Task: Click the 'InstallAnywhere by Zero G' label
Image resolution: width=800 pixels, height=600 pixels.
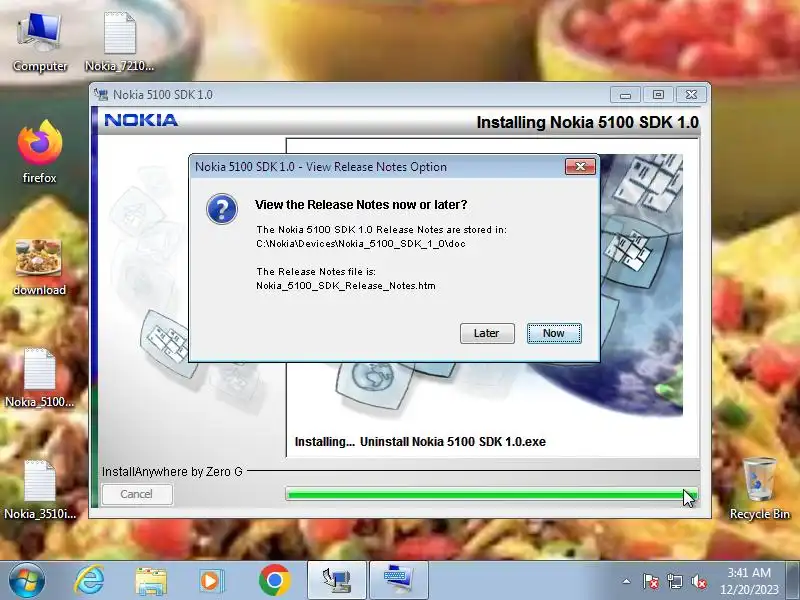Action: (x=172, y=471)
